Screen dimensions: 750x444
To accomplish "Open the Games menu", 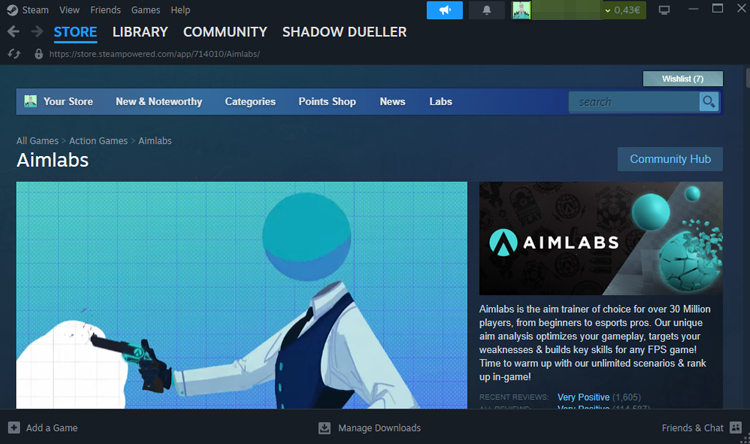I will click(x=145, y=10).
